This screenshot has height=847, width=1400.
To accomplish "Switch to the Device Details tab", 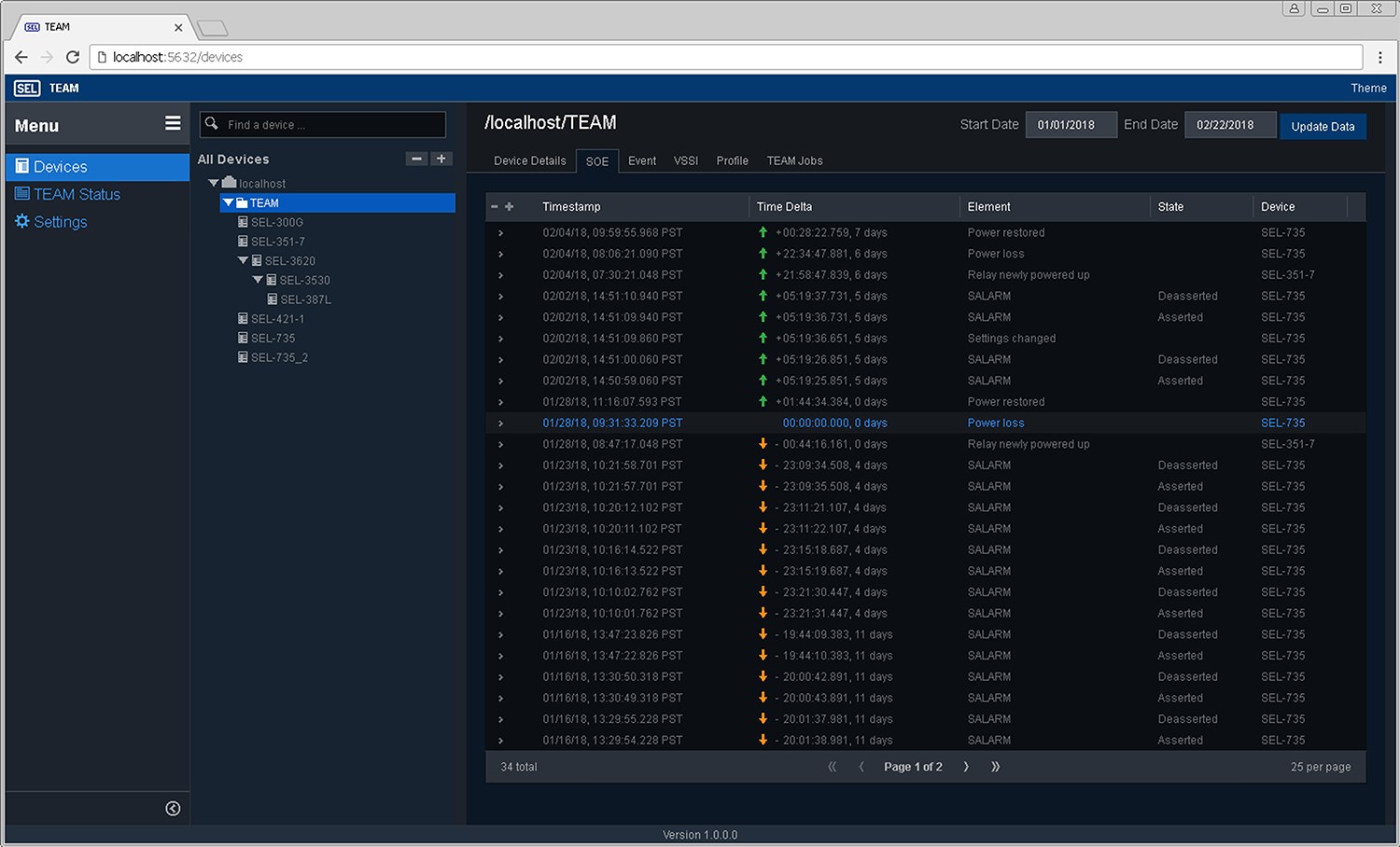I will pos(529,160).
